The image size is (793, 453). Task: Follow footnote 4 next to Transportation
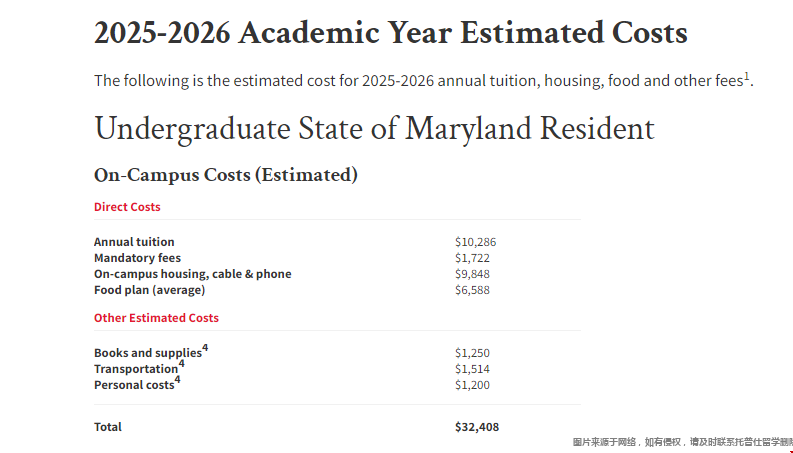point(181,364)
